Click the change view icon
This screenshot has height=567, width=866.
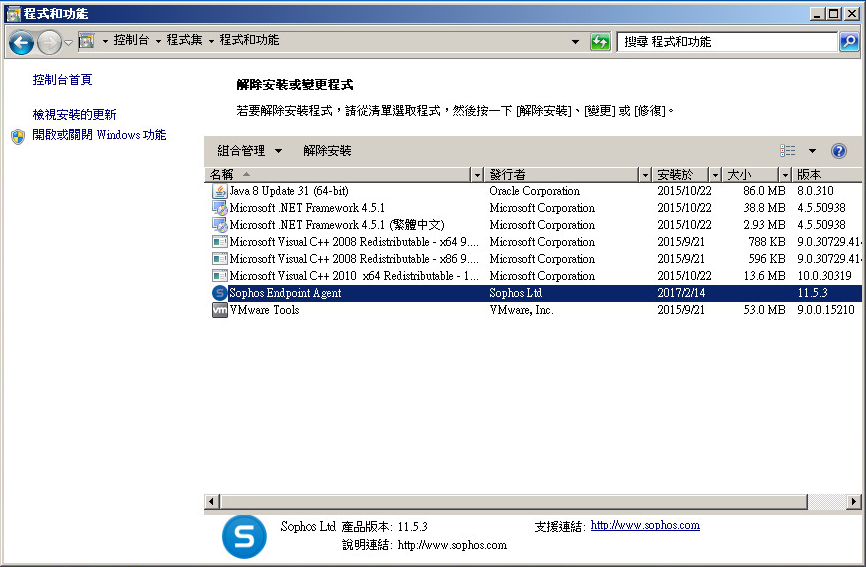788,151
